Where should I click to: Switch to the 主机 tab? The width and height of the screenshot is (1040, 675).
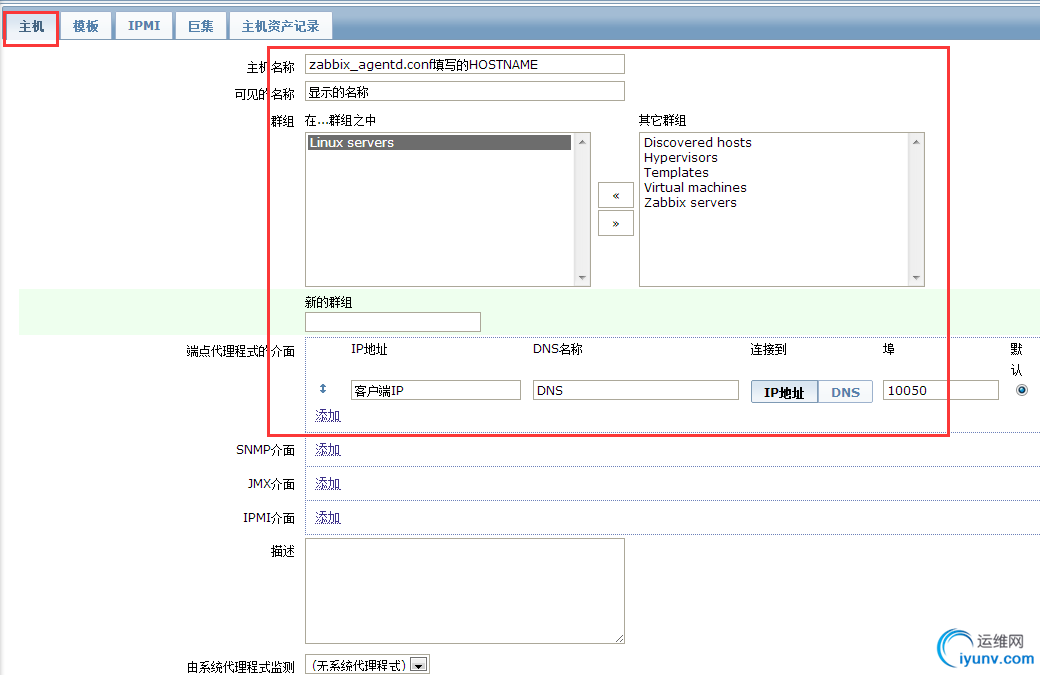pos(32,27)
